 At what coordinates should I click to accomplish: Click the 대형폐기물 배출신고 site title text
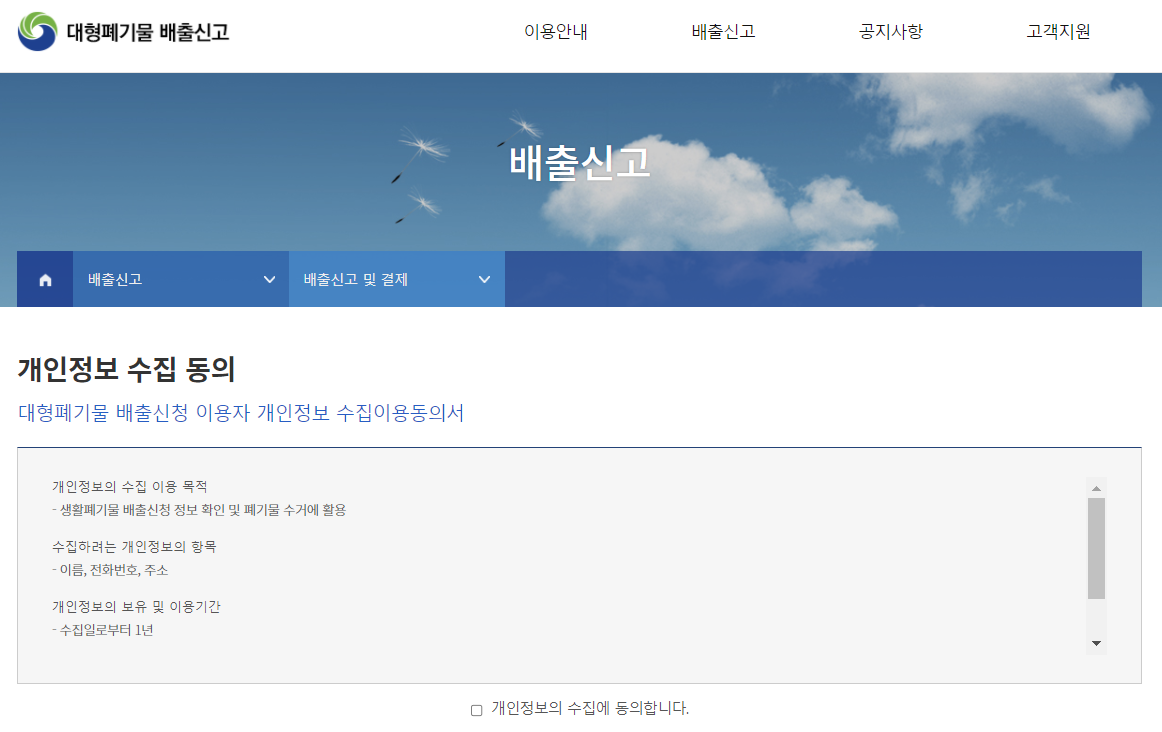tap(147, 32)
